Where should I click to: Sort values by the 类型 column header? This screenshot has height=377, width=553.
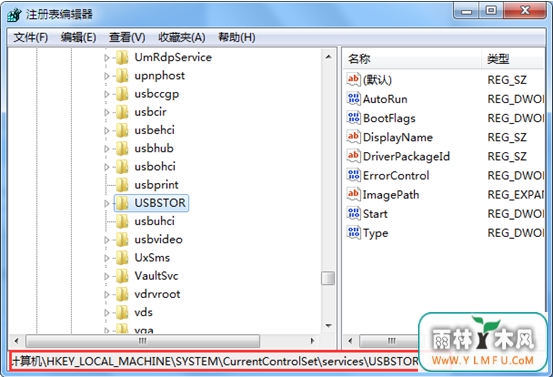pyautogui.click(x=514, y=59)
